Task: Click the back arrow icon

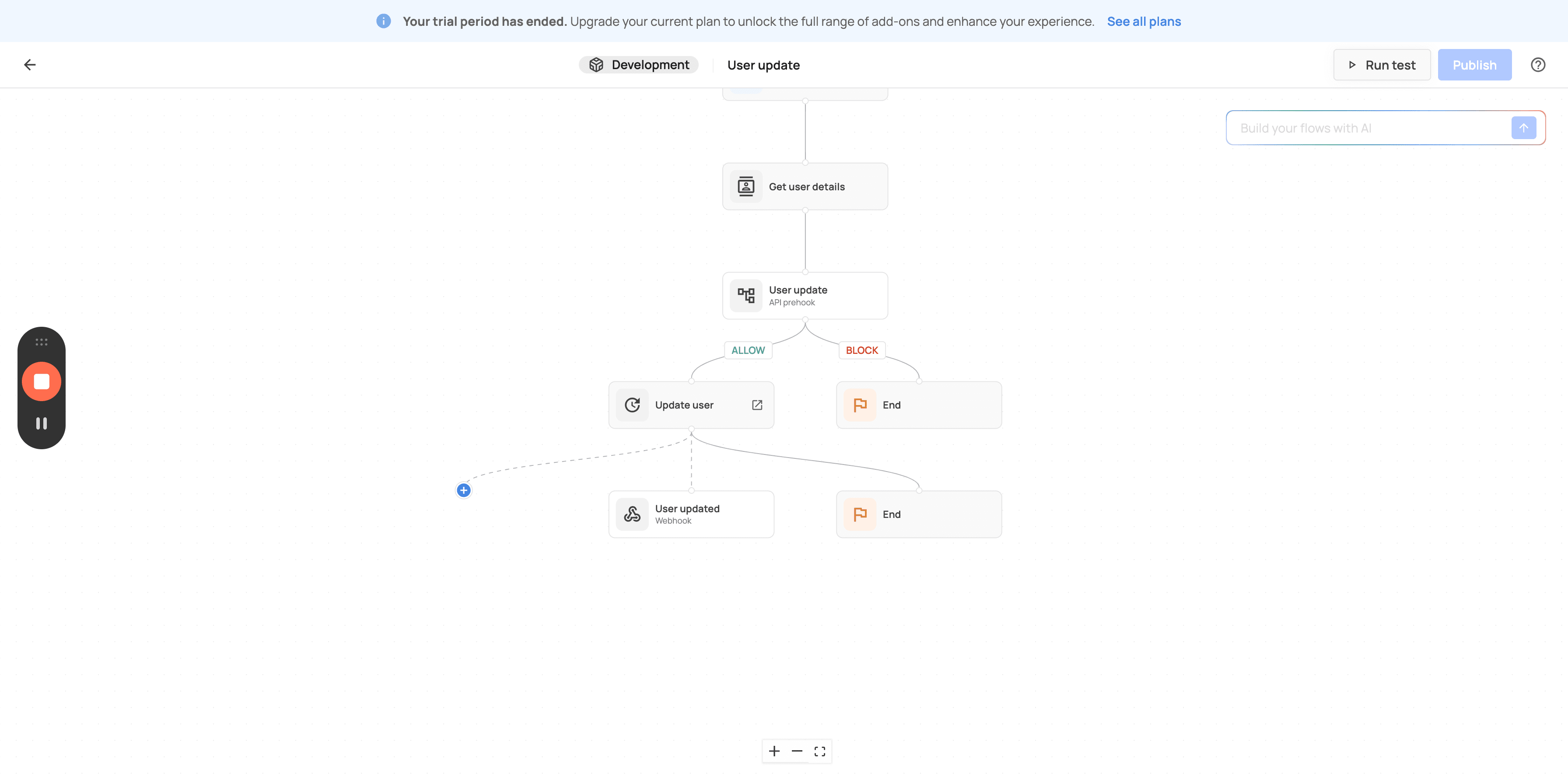Action: [30, 64]
